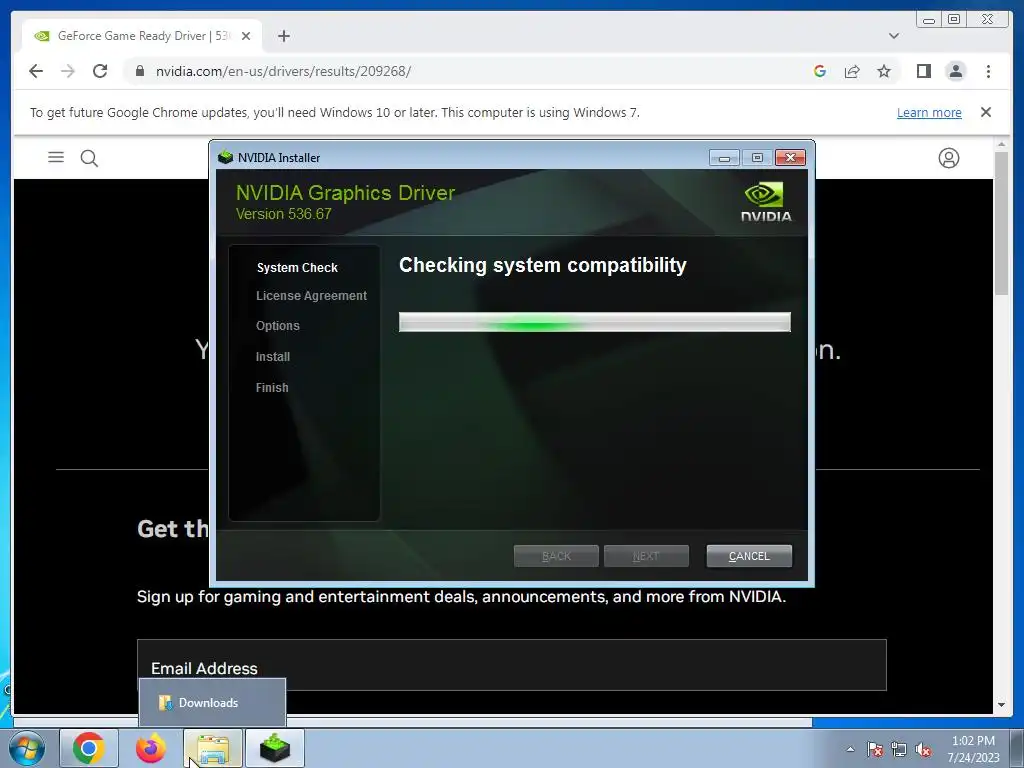1024x768 pixels.
Task: Show hidden system tray icons
Action: [x=850, y=749]
